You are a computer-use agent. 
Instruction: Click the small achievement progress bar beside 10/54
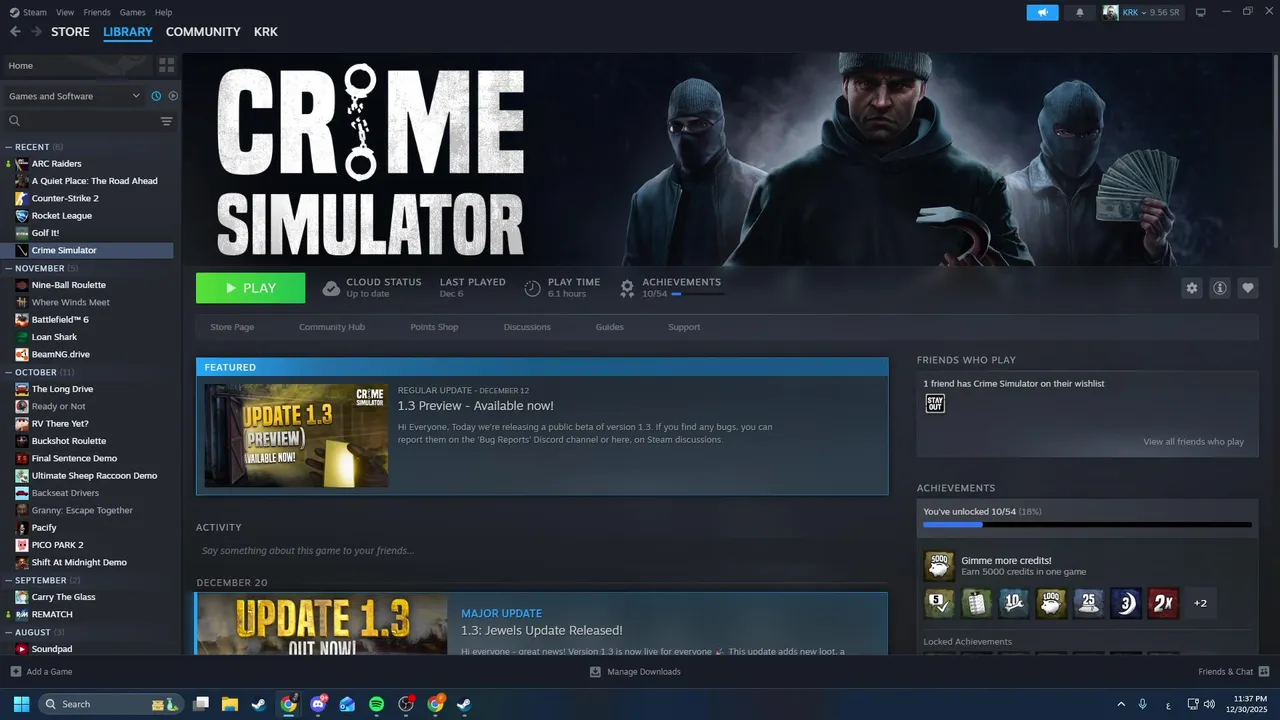pyautogui.click(x=696, y=294)
